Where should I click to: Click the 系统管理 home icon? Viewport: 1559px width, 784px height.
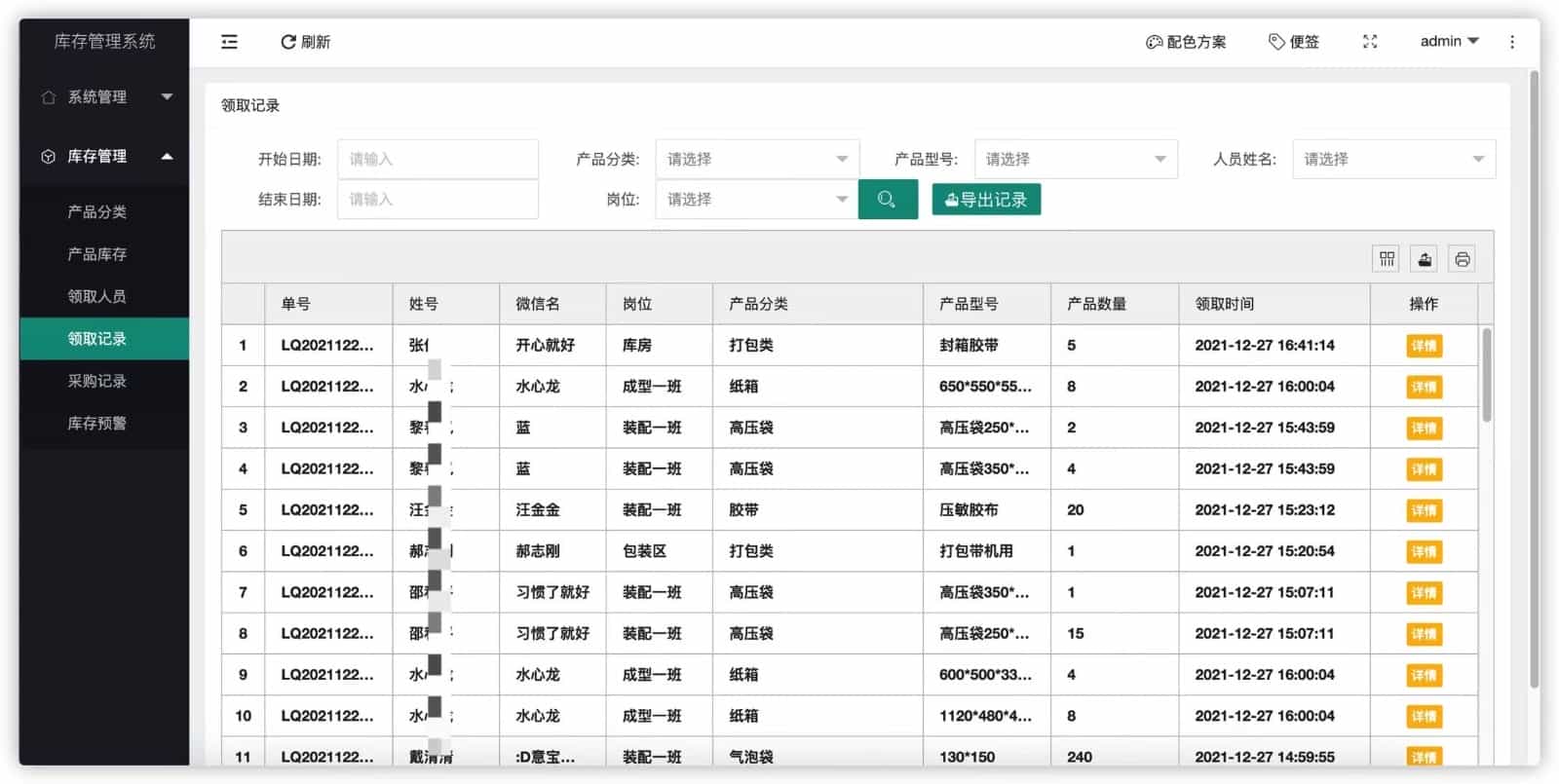point(49,97)
